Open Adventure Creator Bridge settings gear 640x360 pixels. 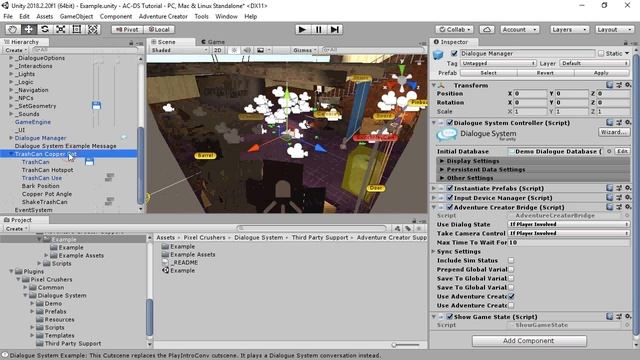pos(628,207)
